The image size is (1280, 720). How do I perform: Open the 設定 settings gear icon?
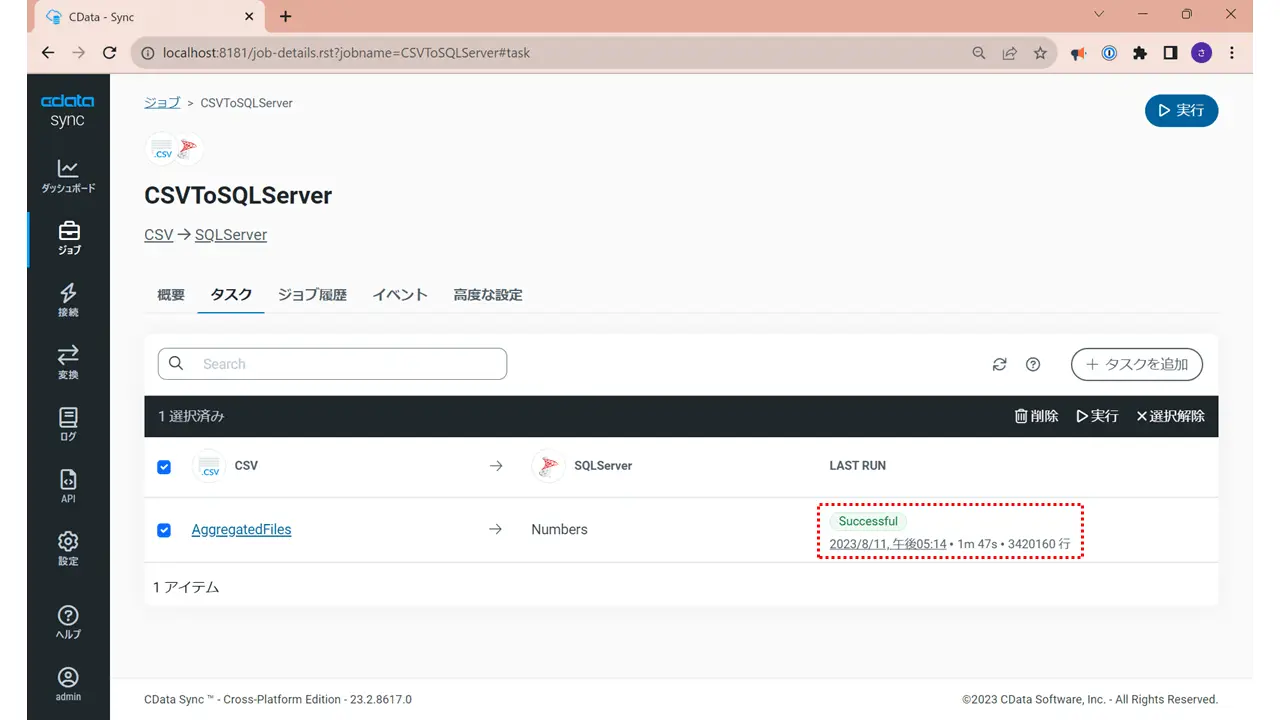coord(68,548)
